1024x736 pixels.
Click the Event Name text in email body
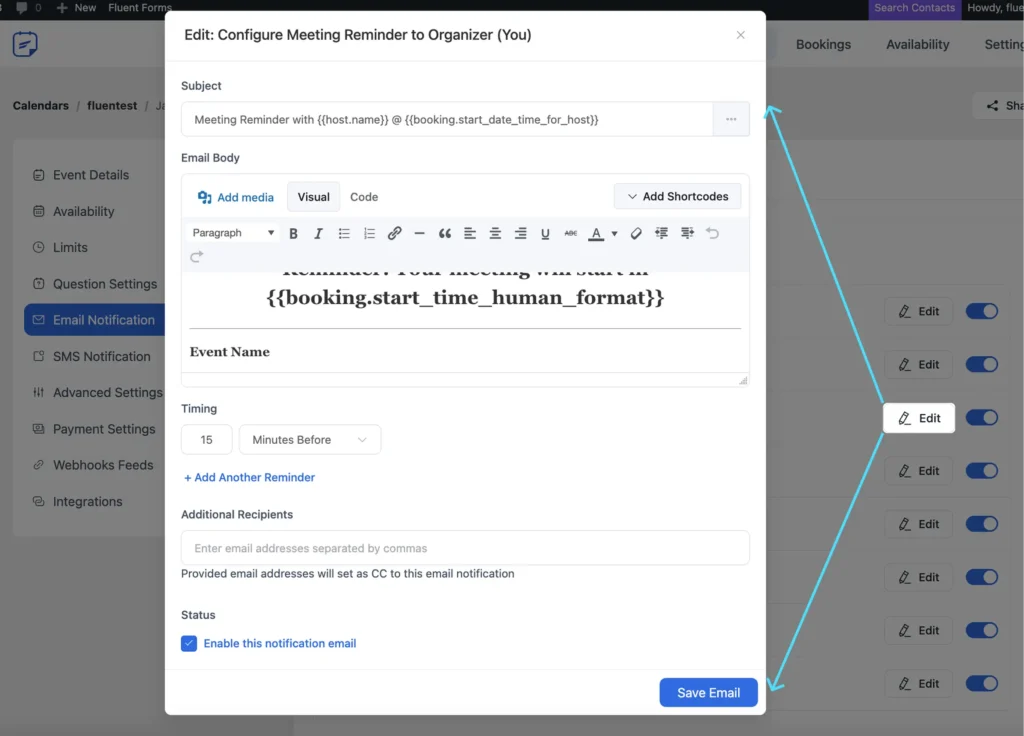[x=229, y=352]
